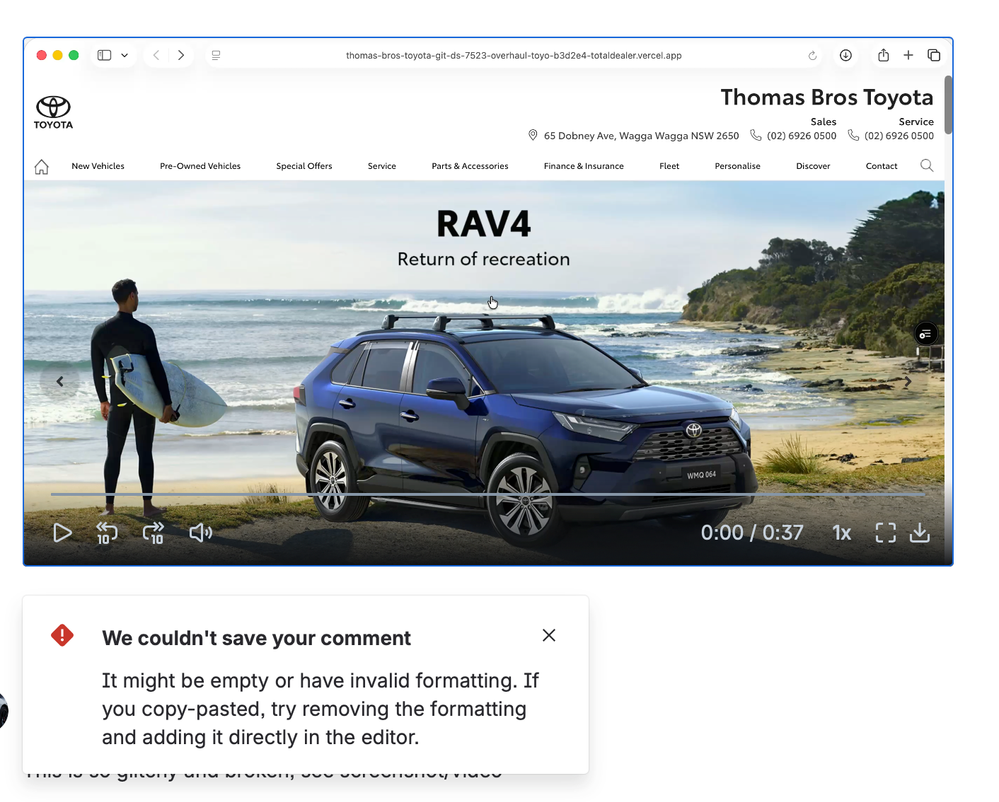Click the location pin address icon
The image size is (999, 802).
click(x=533, y=135)
